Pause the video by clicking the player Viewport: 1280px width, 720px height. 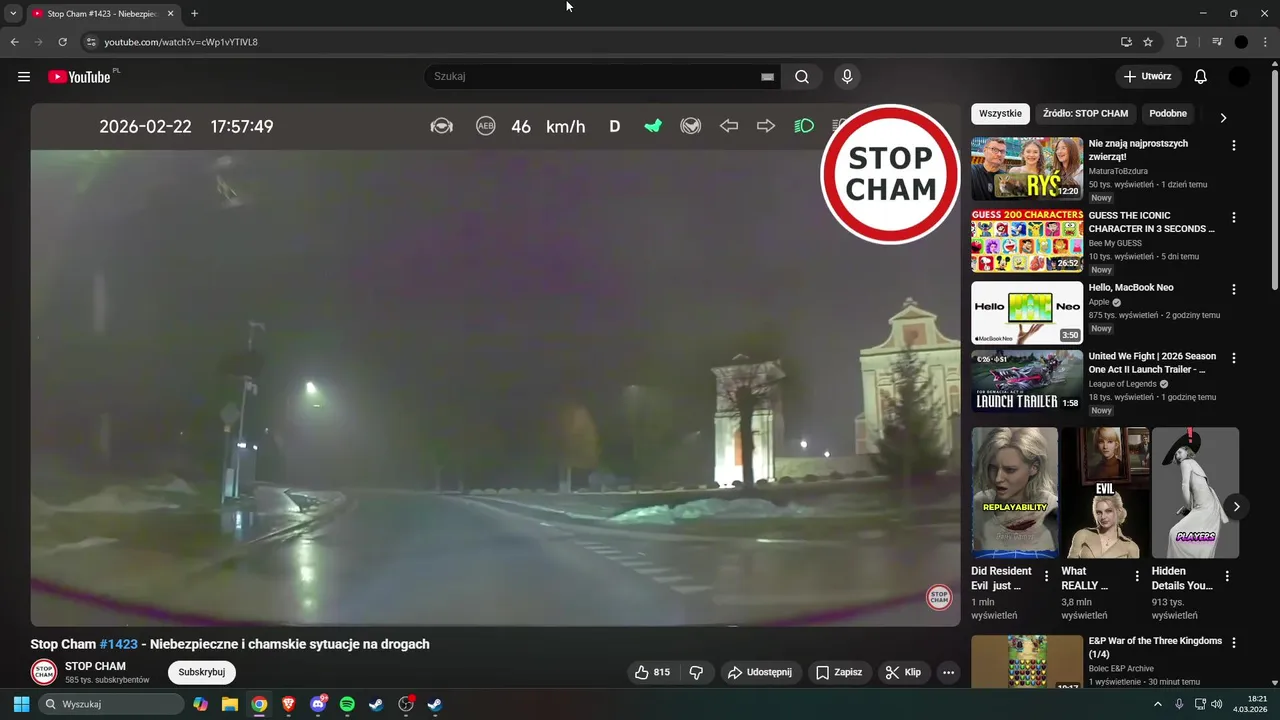pyautogui.click(x=495, y=365)
